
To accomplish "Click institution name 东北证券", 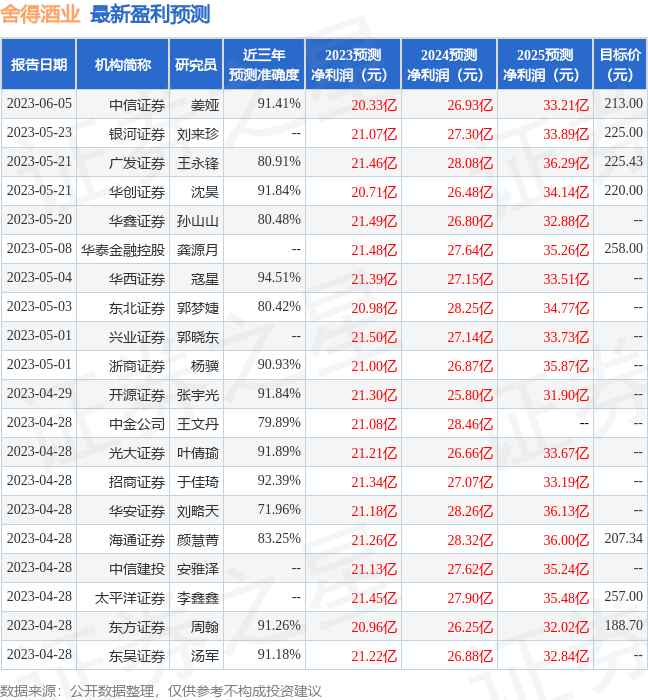I will coord(137,308).
